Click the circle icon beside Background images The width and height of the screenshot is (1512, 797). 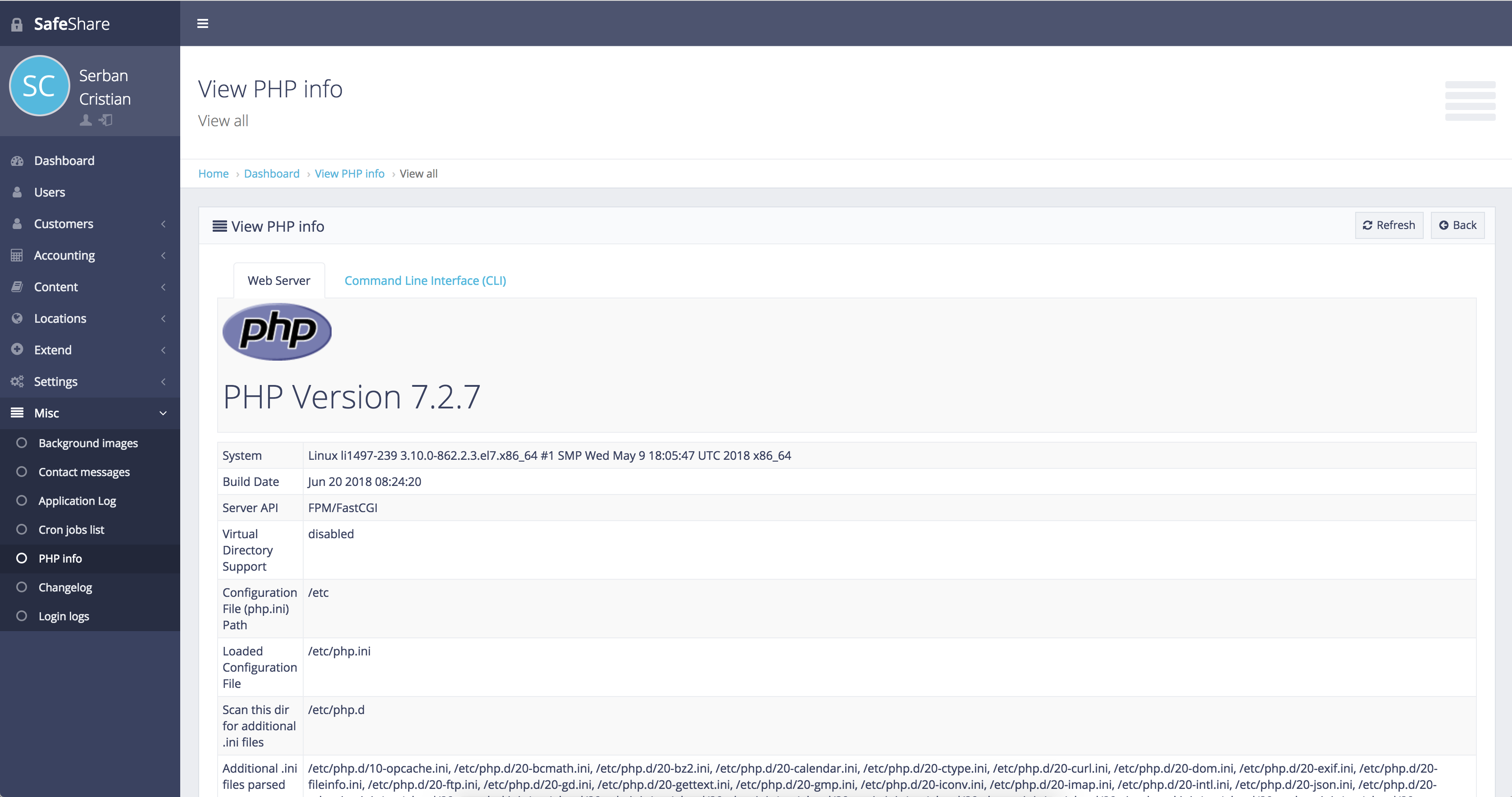click(x=22, y=443)
